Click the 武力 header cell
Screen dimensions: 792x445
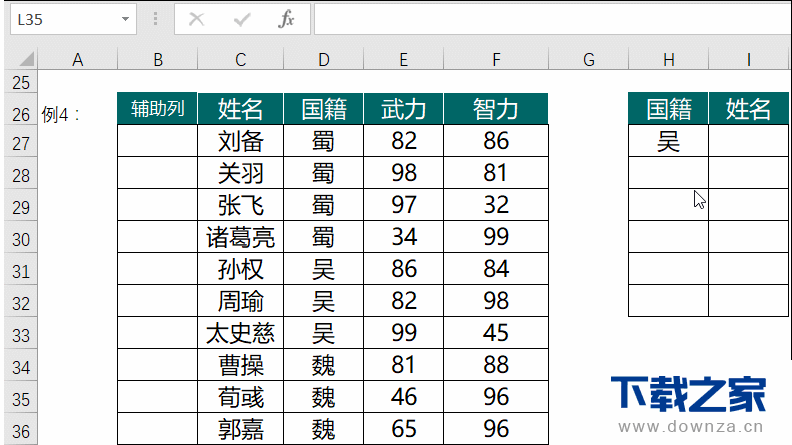[x=404, y=109]
